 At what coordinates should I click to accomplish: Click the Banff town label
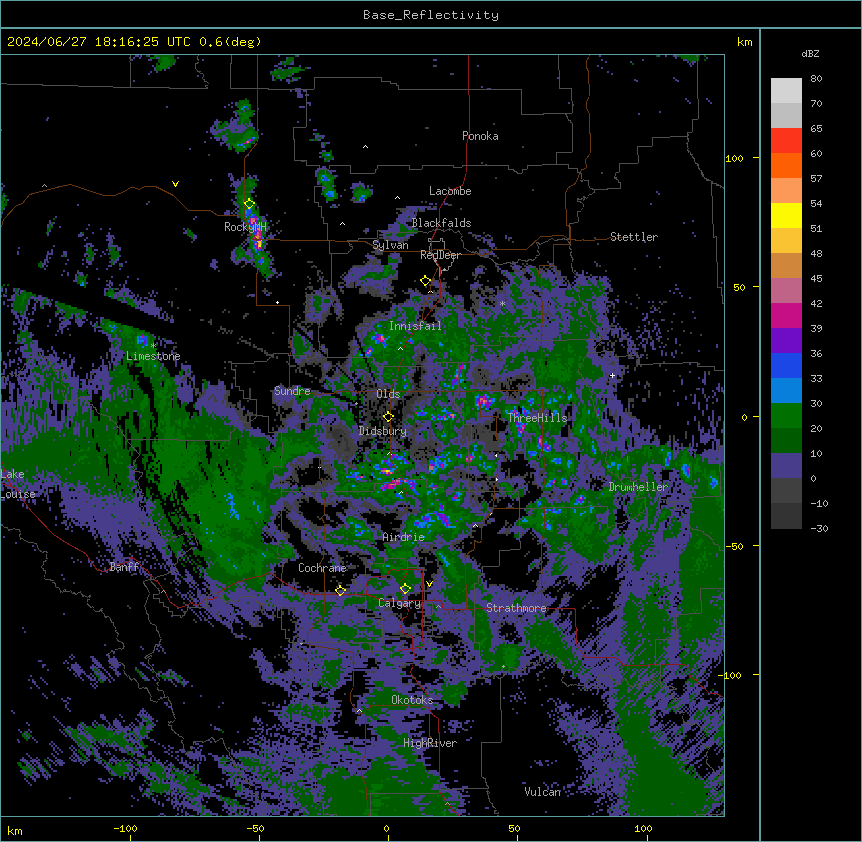click(124, 567)
